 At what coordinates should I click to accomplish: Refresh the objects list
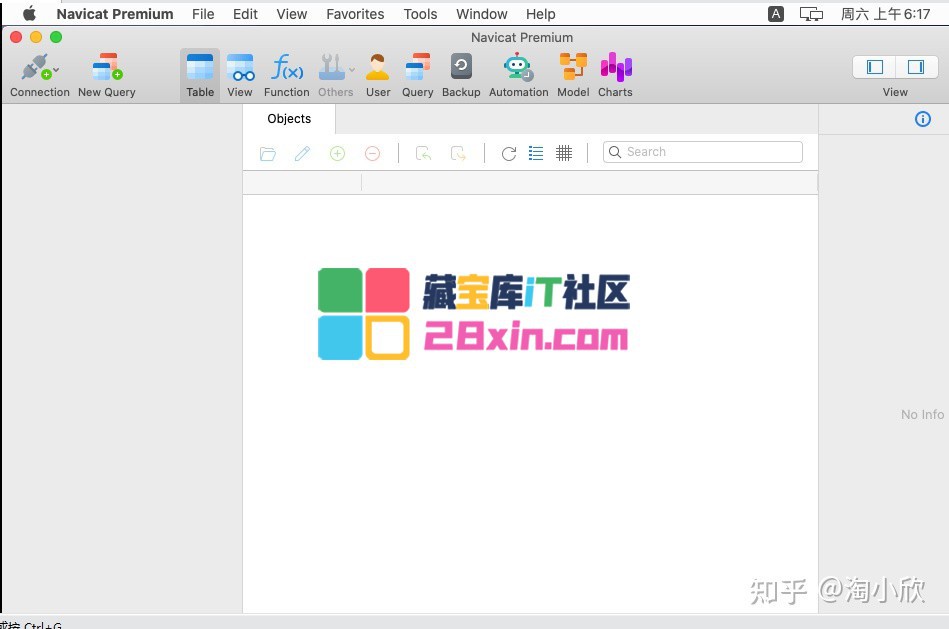tap(509, 154)
